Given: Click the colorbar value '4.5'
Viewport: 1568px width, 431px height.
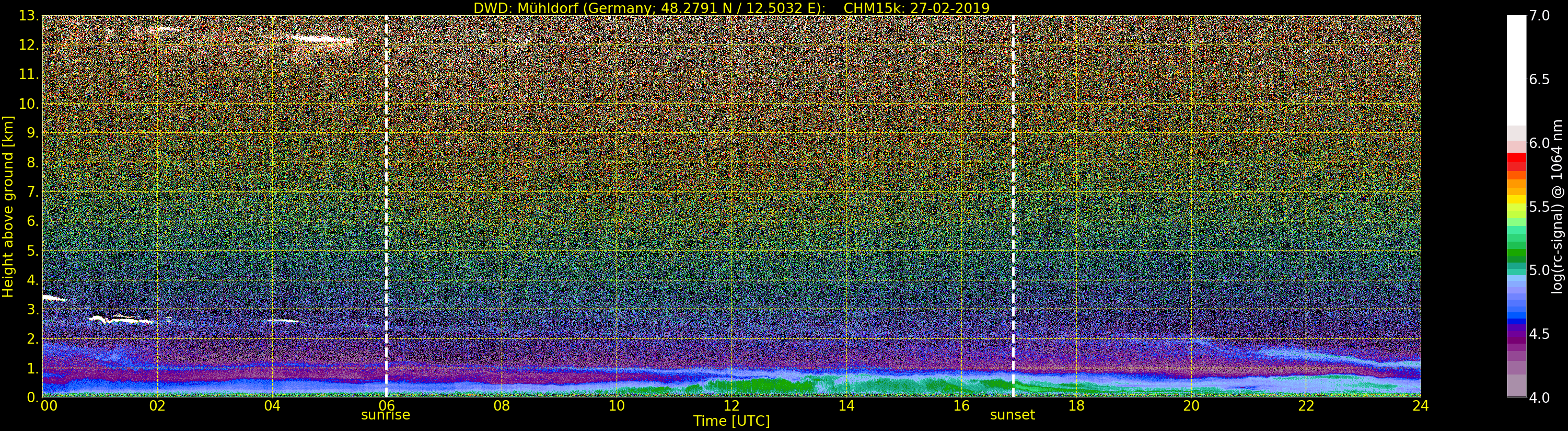Looking at the screenshot, I should pyautogui.click(x=1539, y=334).
